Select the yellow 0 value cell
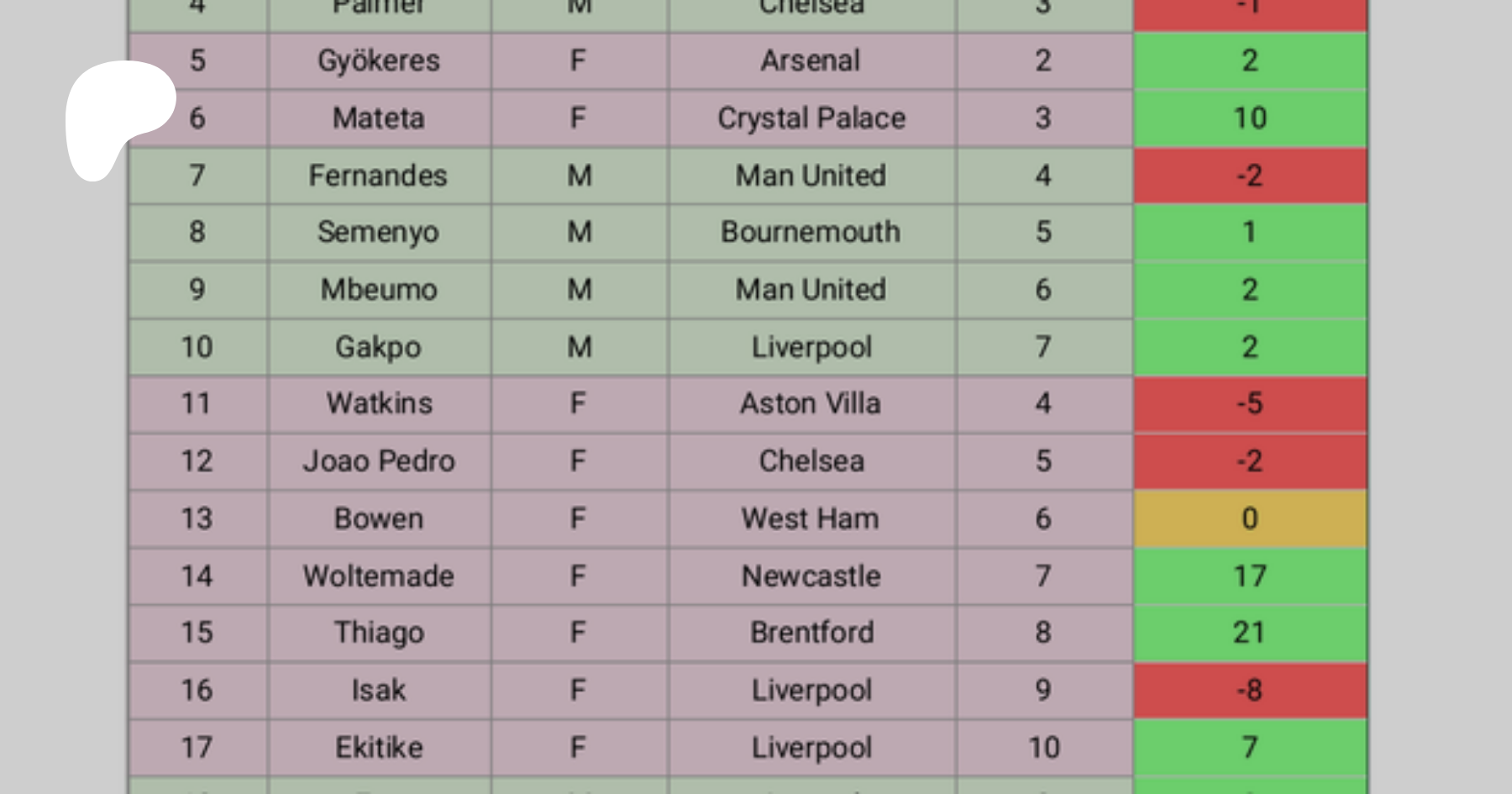Viewport: 1512px width, 794px height. tap(1250, 518)
